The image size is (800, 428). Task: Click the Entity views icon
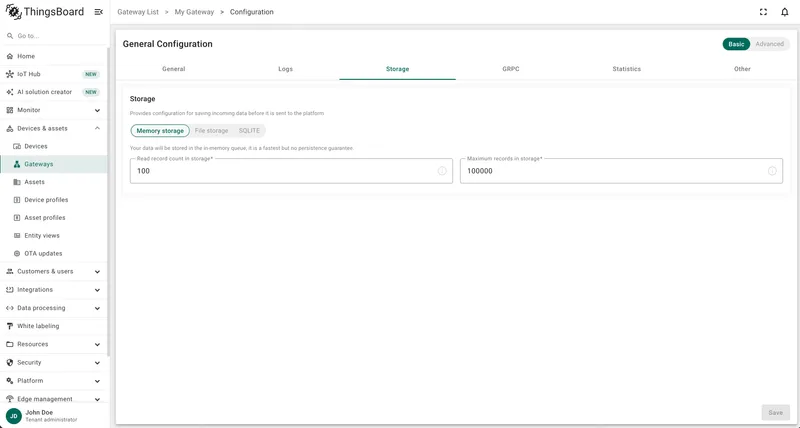tap(17, 236)
